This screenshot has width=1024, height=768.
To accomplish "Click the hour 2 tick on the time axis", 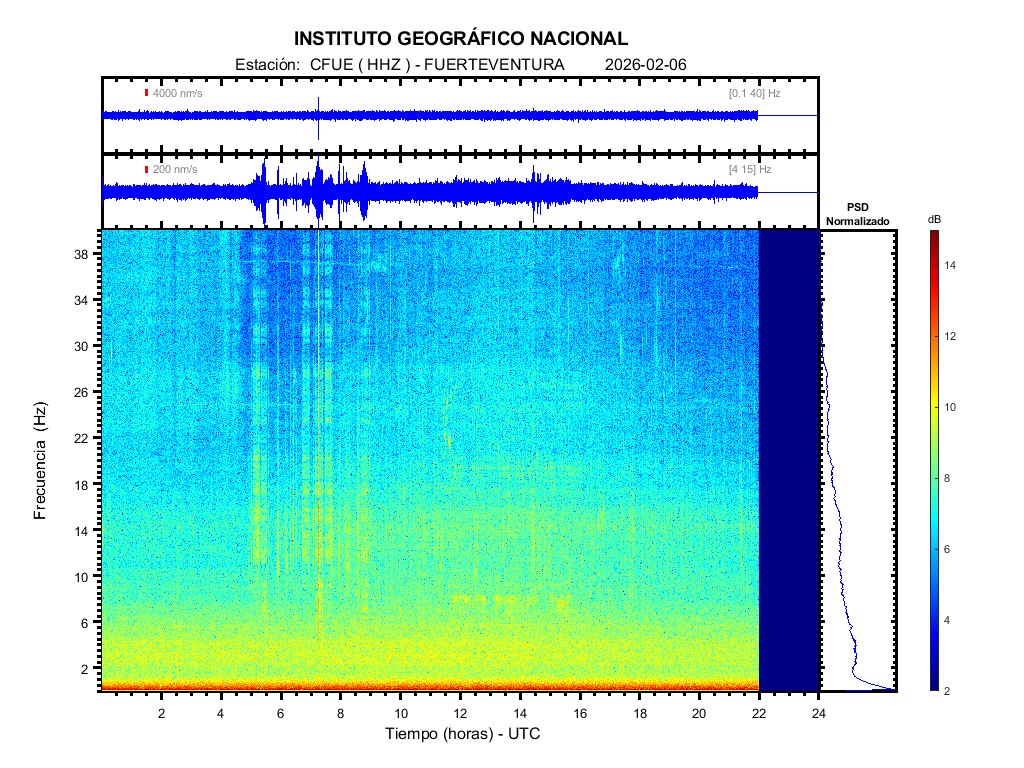I will coord(162,713).
